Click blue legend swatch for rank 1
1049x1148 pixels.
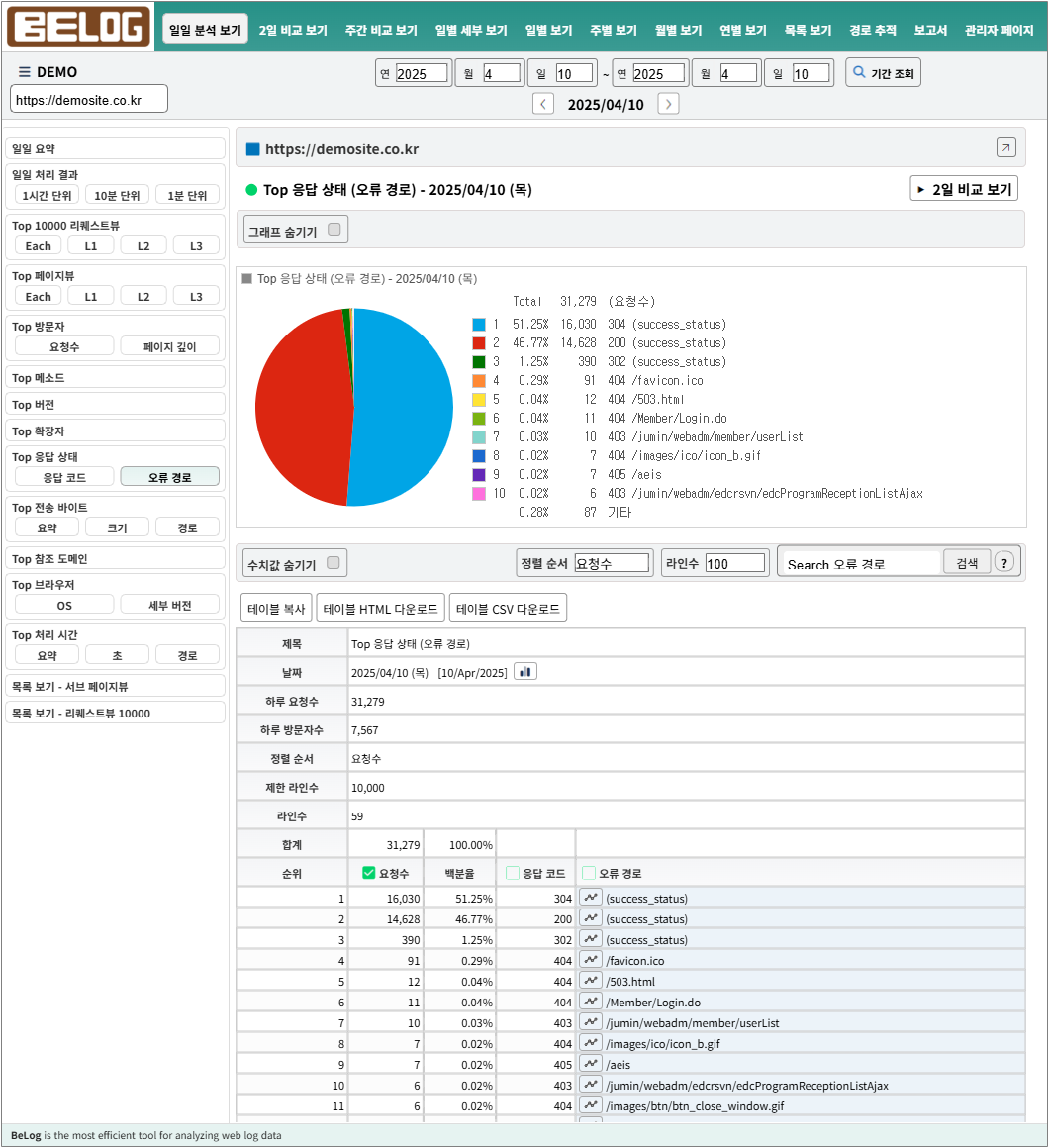point(479,324)
